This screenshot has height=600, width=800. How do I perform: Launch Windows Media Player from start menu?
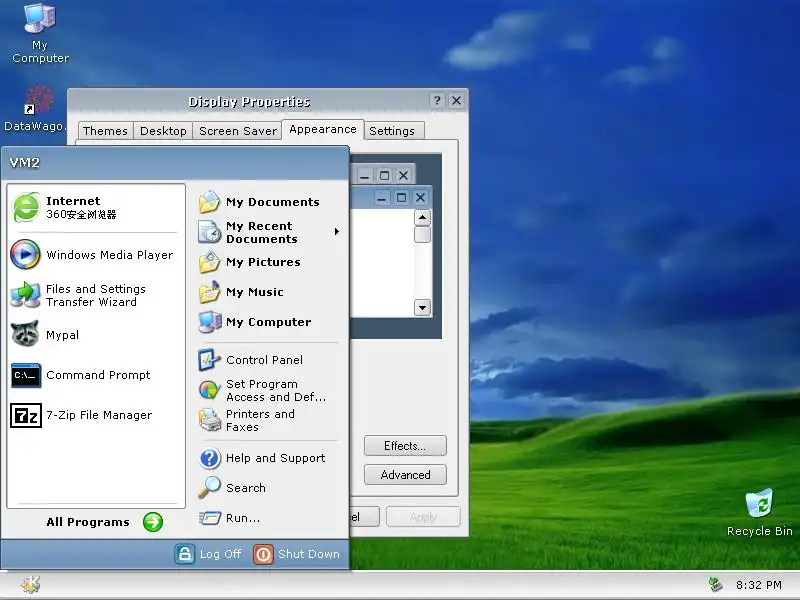pos(94,255)
